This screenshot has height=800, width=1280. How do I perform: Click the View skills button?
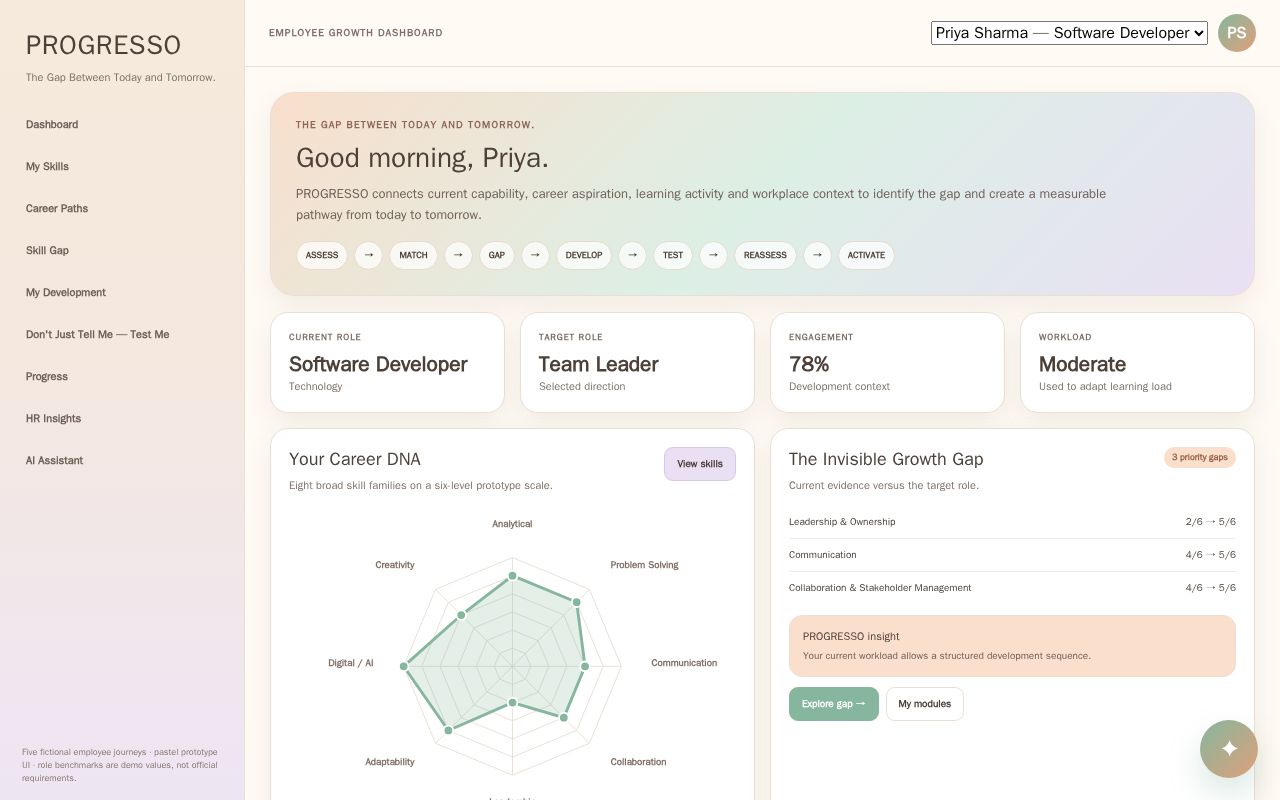pyautogui.click(x=700, y=464)
